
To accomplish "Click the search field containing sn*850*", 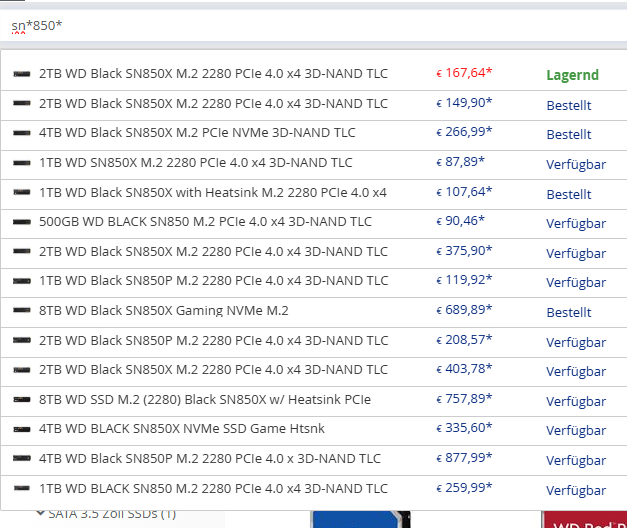I will coord(314,26).
